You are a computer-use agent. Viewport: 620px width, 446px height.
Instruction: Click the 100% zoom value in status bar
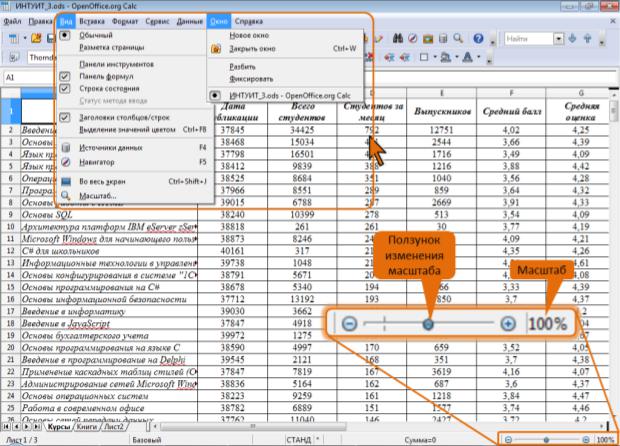(x=605, y=440)
